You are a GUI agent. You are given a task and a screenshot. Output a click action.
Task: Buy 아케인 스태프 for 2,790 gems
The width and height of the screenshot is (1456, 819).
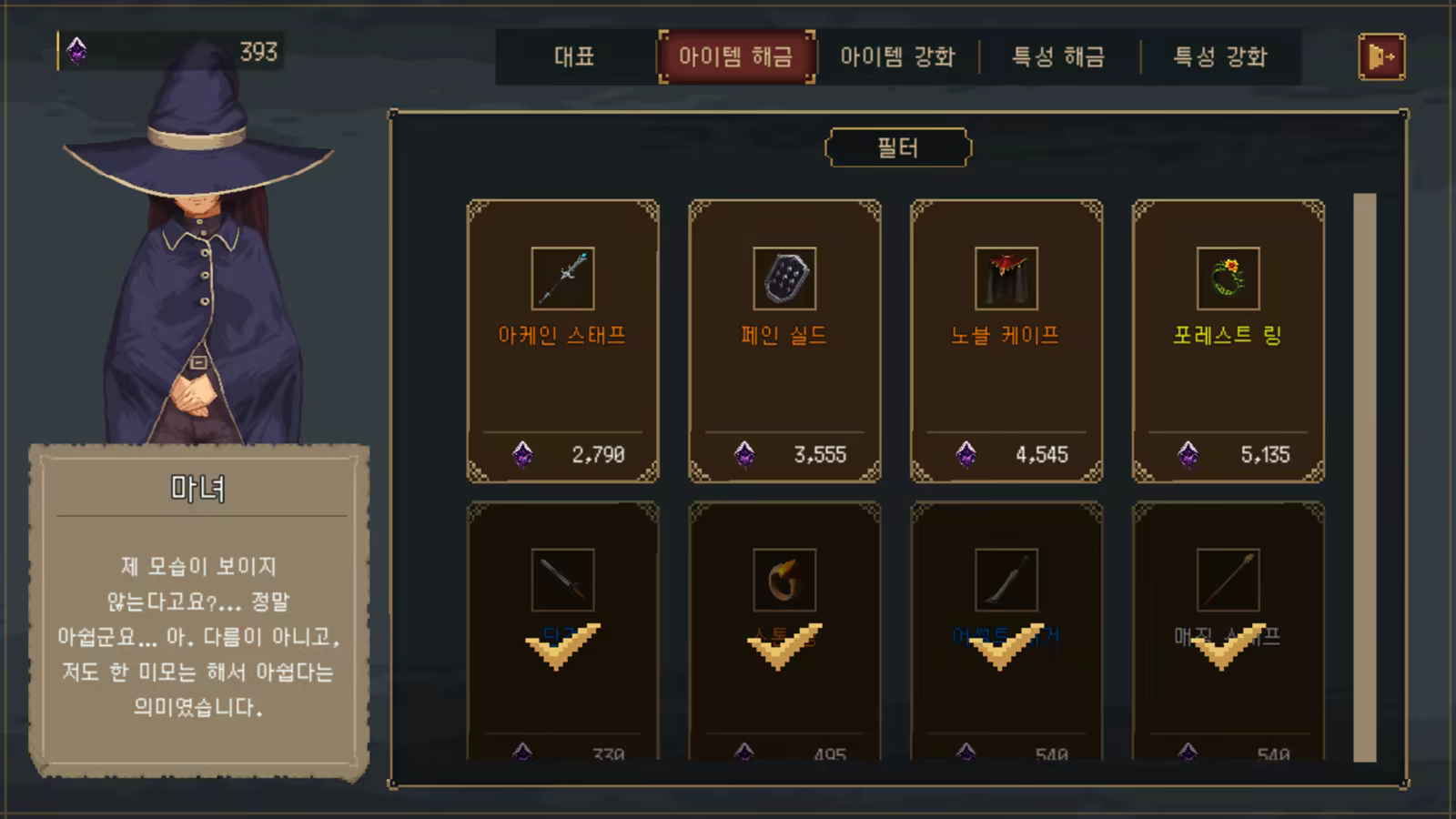point(562,454)
